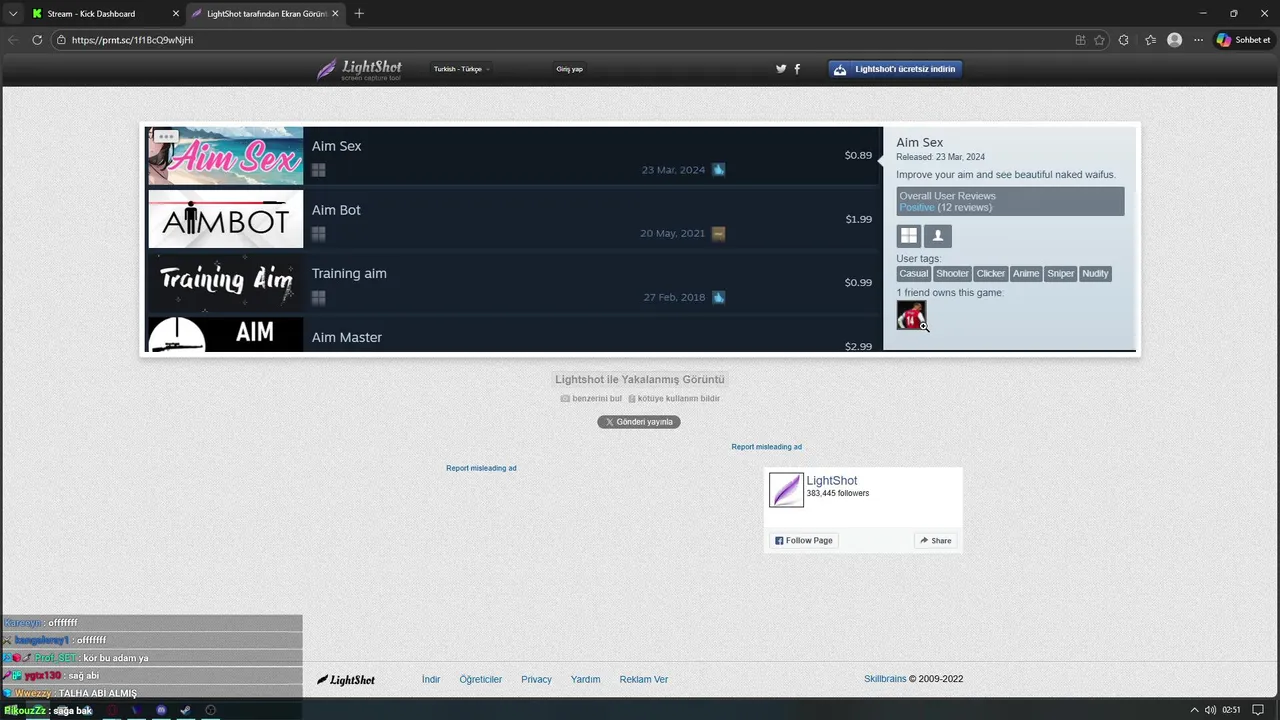This screenshot has width=1280, height=720.
Task: Reload the page with the refresh icon
Action: [x=37, y=40]
